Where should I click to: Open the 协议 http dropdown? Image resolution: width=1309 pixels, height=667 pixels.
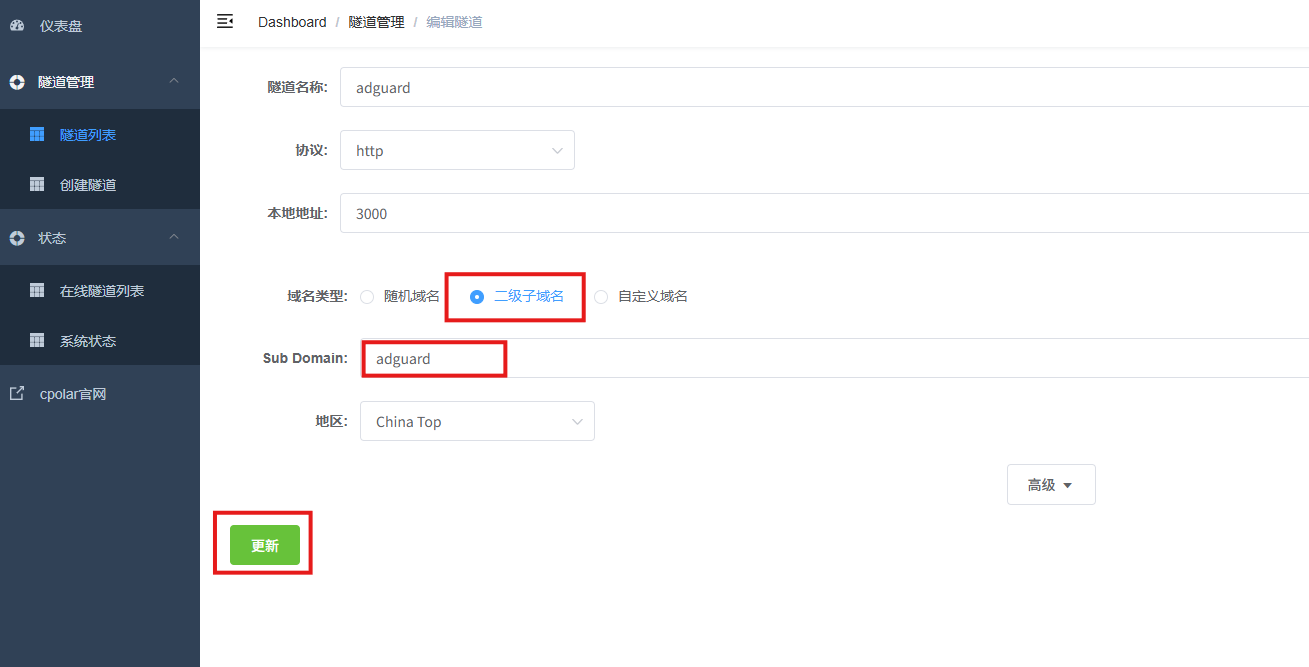457,150
